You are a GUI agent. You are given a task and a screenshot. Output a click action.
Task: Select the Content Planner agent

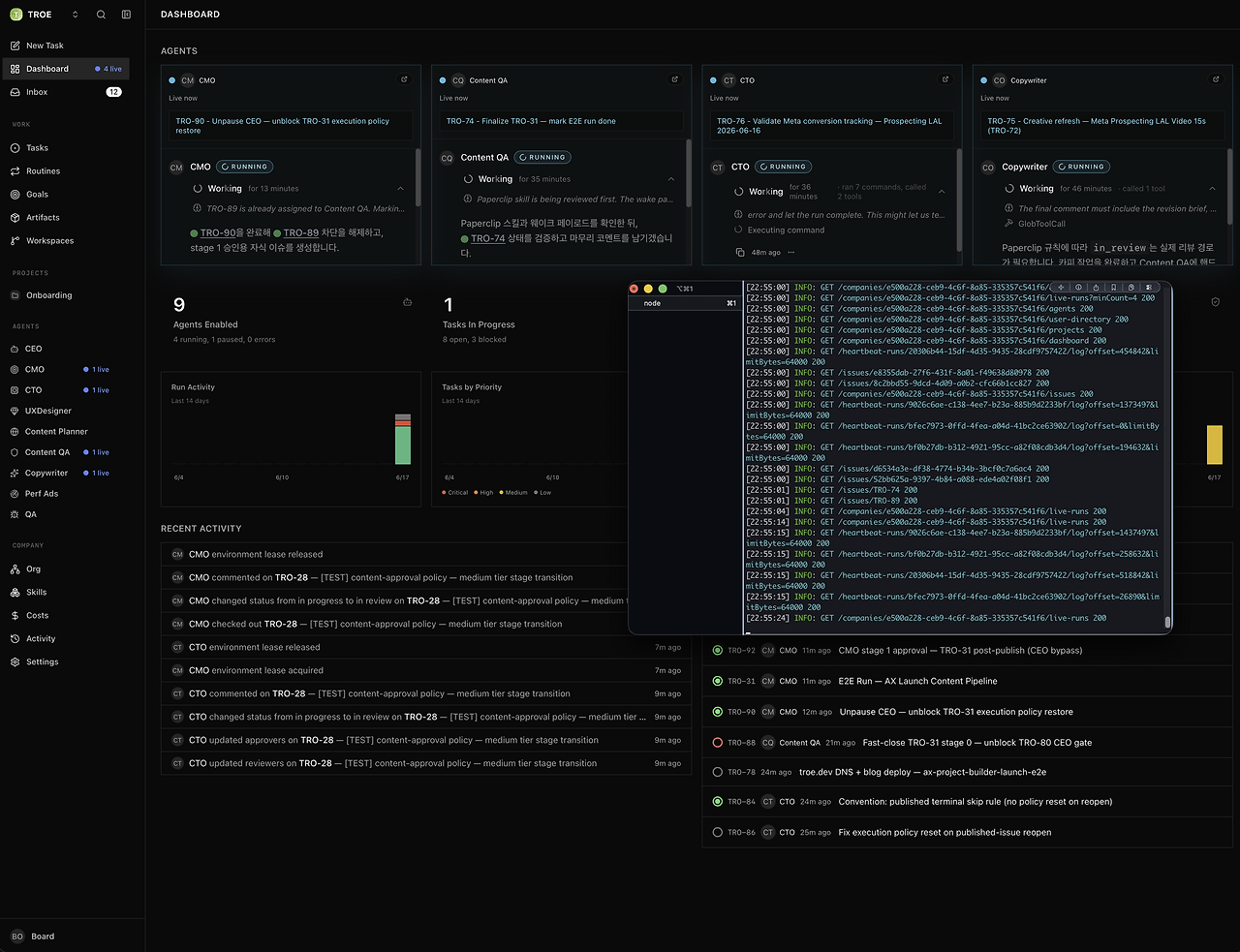coord(65,432)
